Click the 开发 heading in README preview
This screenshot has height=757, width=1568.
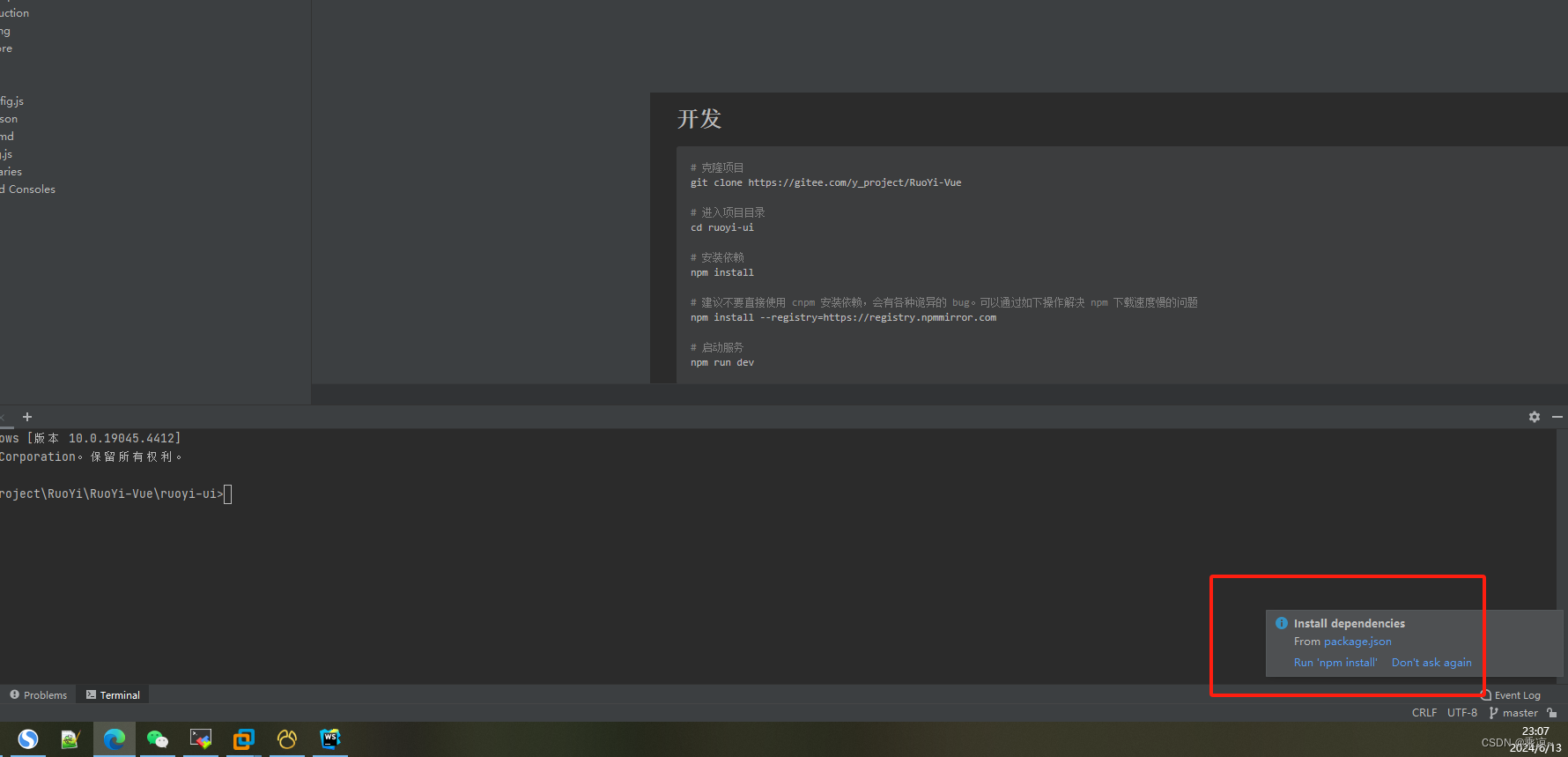(x=699, y=119)
